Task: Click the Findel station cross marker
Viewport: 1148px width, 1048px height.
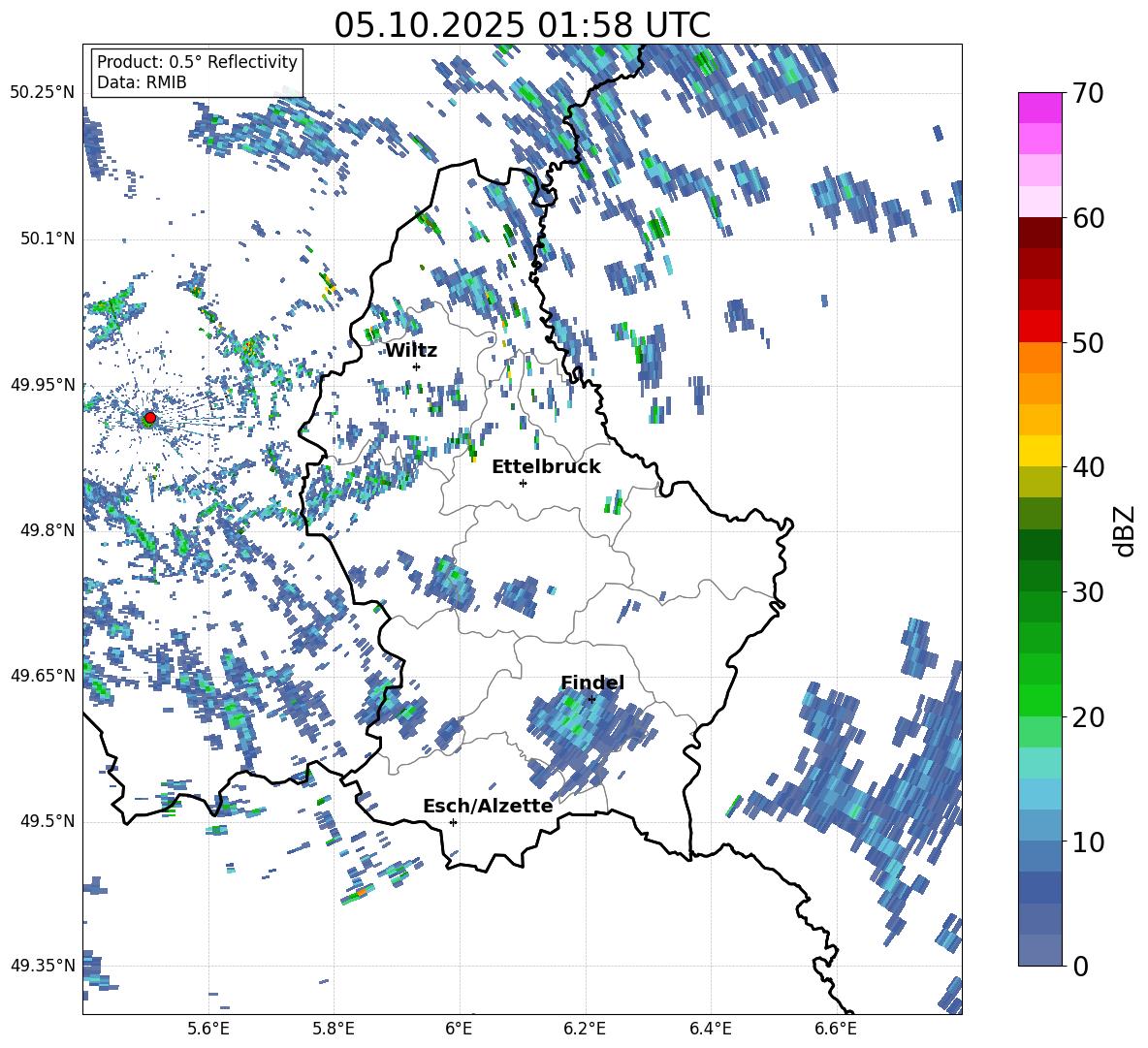Action: click(591, 699)
